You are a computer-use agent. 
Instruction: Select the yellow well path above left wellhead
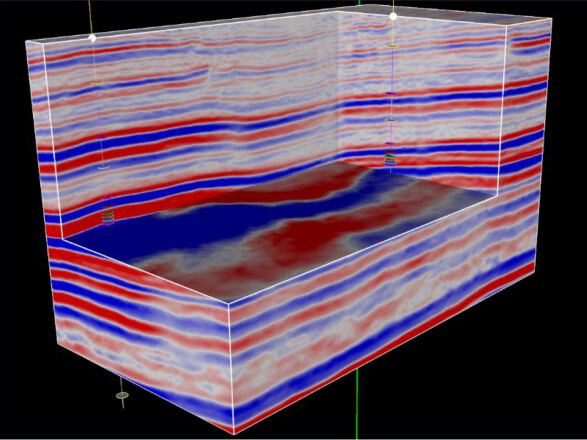[x=90, y=17]
